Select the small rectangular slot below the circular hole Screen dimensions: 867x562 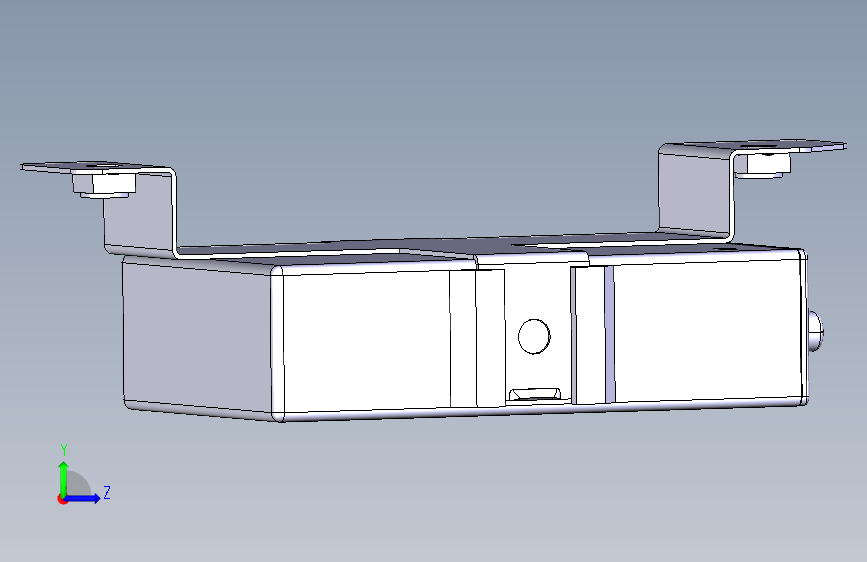pos(534,394)
